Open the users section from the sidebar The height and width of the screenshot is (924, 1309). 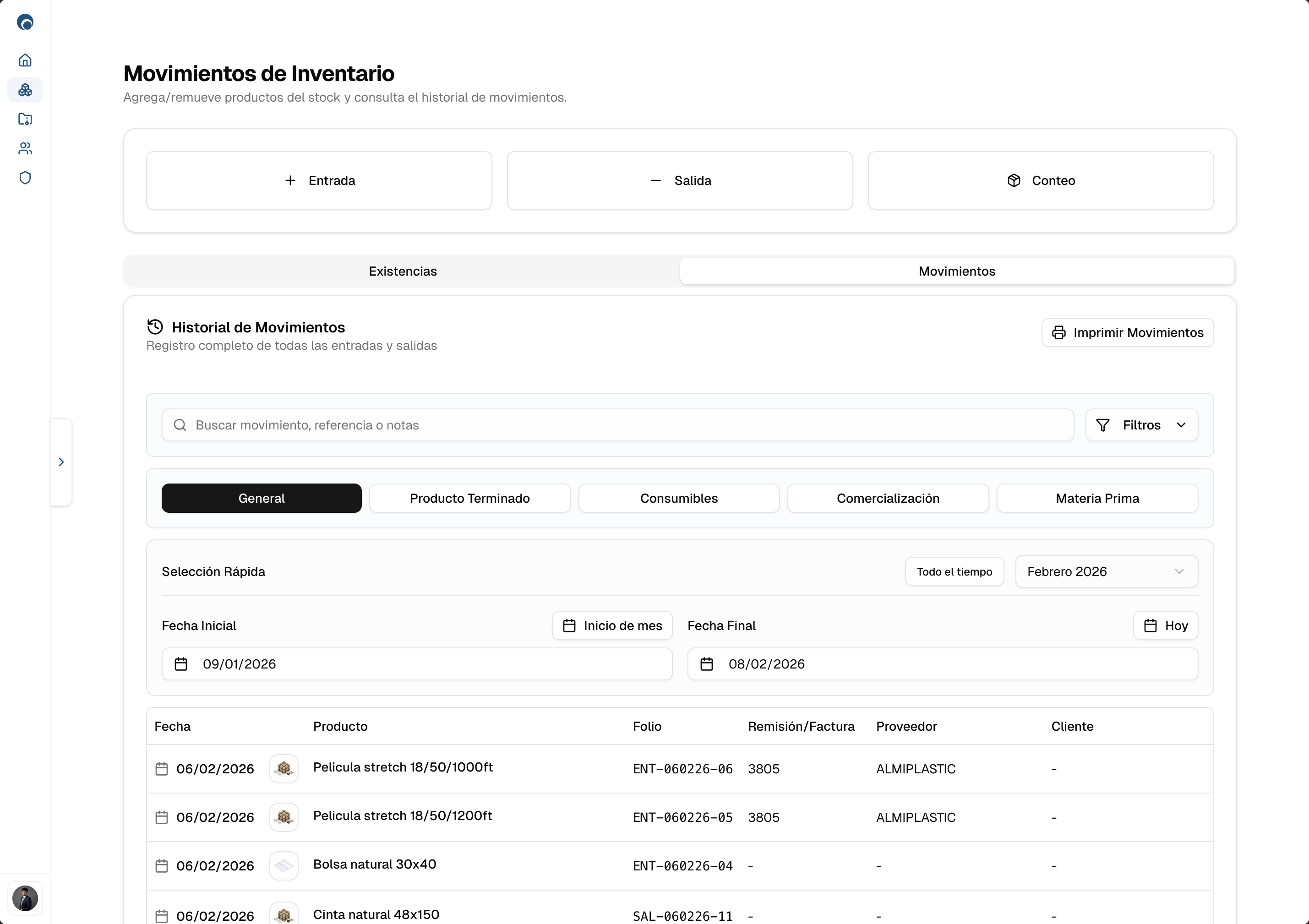coord(25,149)
